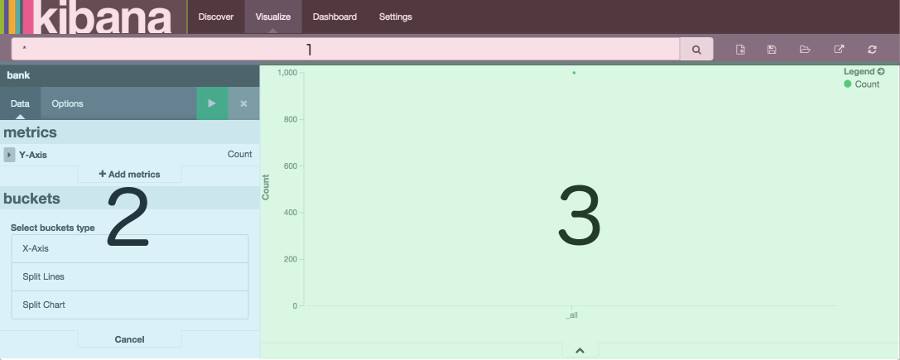This screenshot has width=900, height=360.
Task: Expand the Y-Axis metric triangle
Action: tap(9, 154)
